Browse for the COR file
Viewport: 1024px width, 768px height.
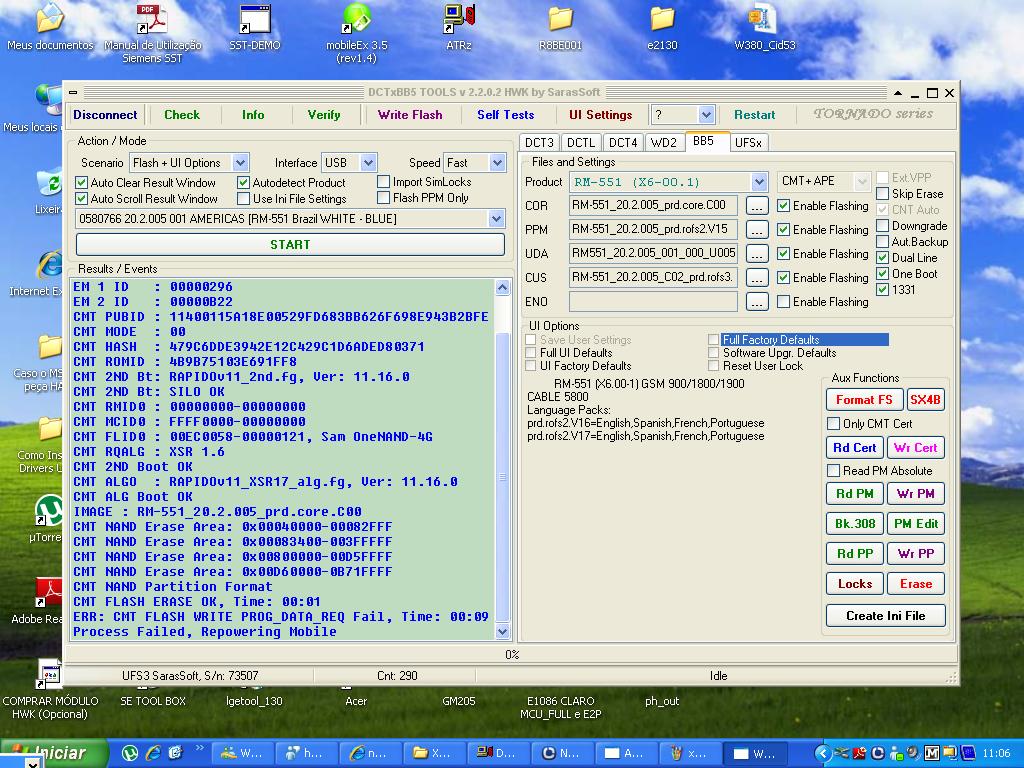pyautogui.click(x=756, y=206)
